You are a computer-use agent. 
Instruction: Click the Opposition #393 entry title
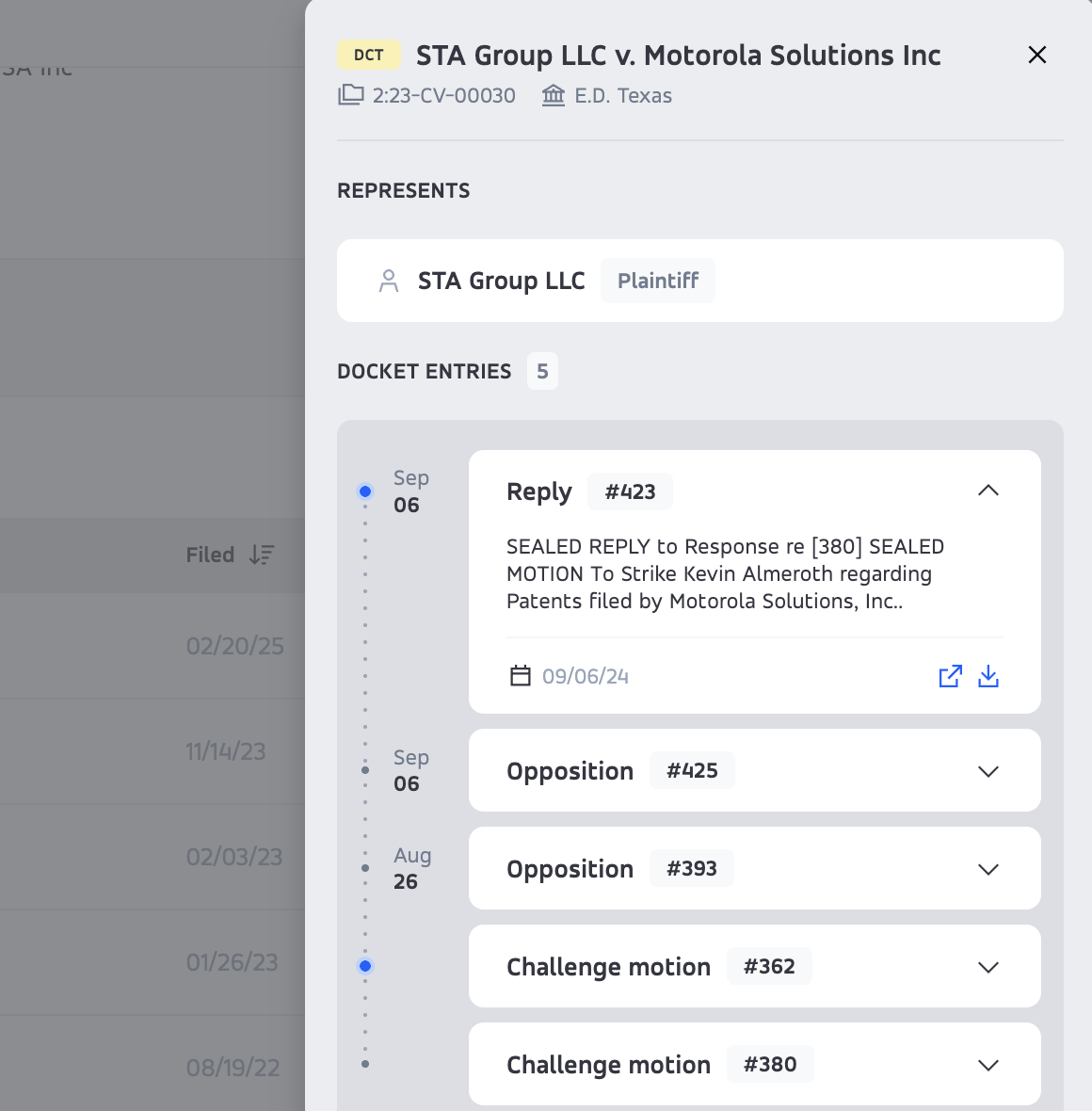[570, 869]
